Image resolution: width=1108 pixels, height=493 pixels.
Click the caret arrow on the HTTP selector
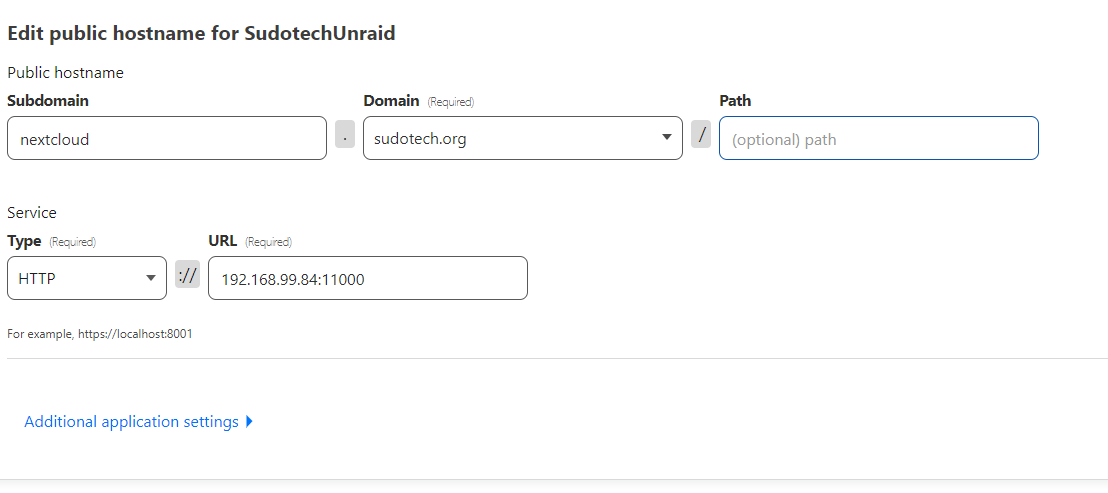pyautogui.click(x=150, y=278)
